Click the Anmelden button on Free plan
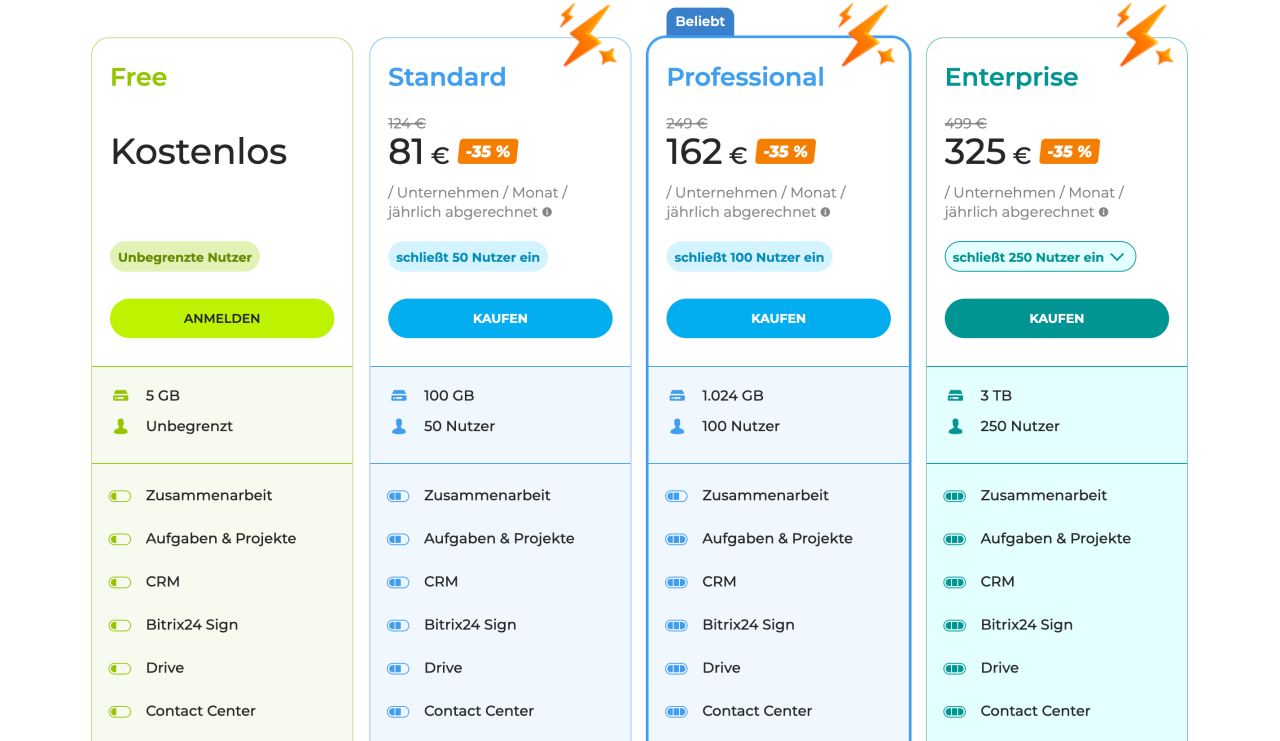 click(x=222, y=318)
